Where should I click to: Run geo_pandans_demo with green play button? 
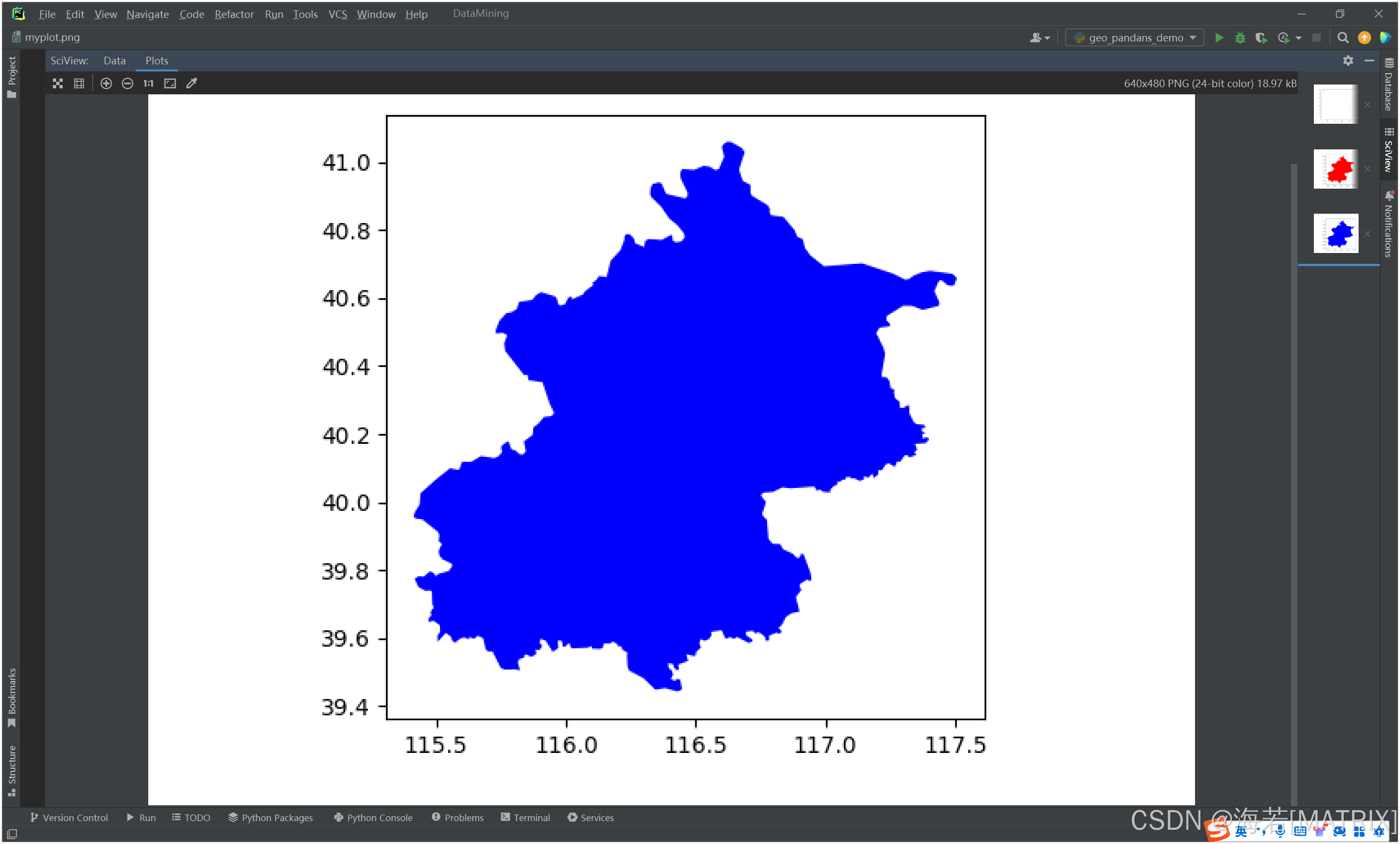pyautogui.click(x=1219, y=38)
